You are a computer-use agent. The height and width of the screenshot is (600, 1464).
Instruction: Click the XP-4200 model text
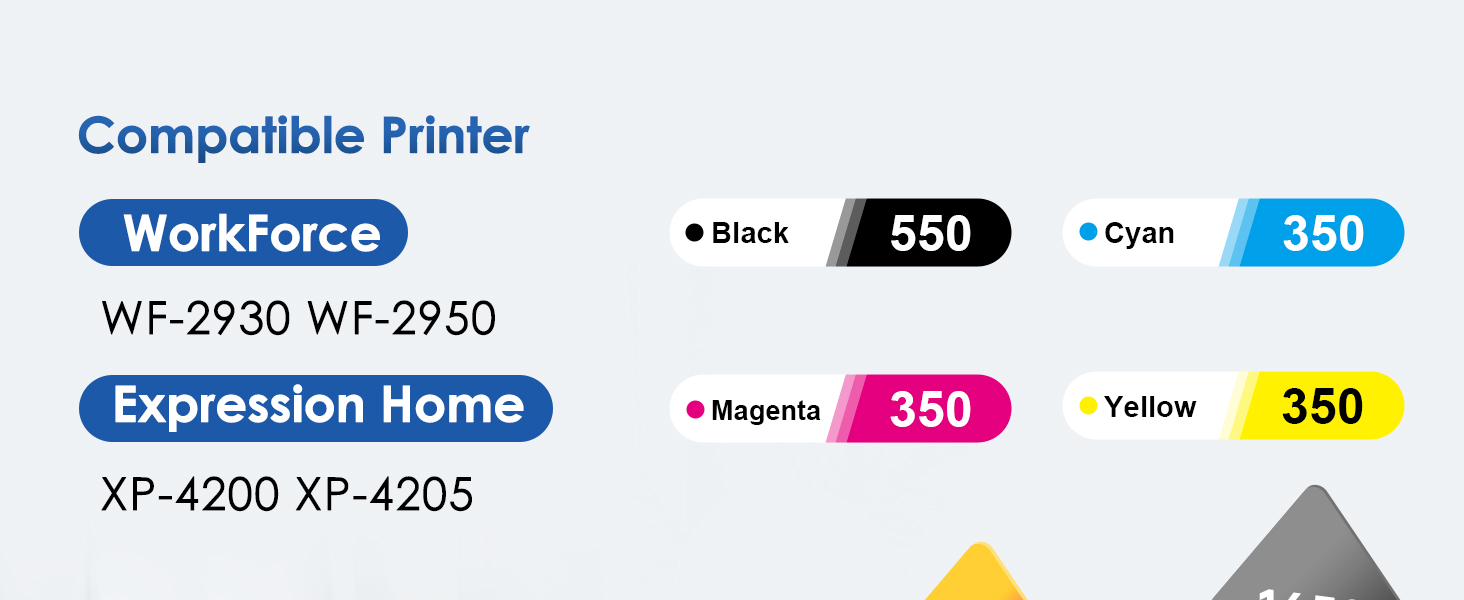[x=191, y=494]
